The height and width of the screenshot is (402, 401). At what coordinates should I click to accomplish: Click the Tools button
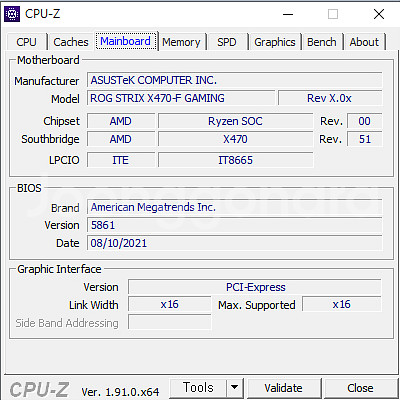pyautogui.click(x=198, y=388)
